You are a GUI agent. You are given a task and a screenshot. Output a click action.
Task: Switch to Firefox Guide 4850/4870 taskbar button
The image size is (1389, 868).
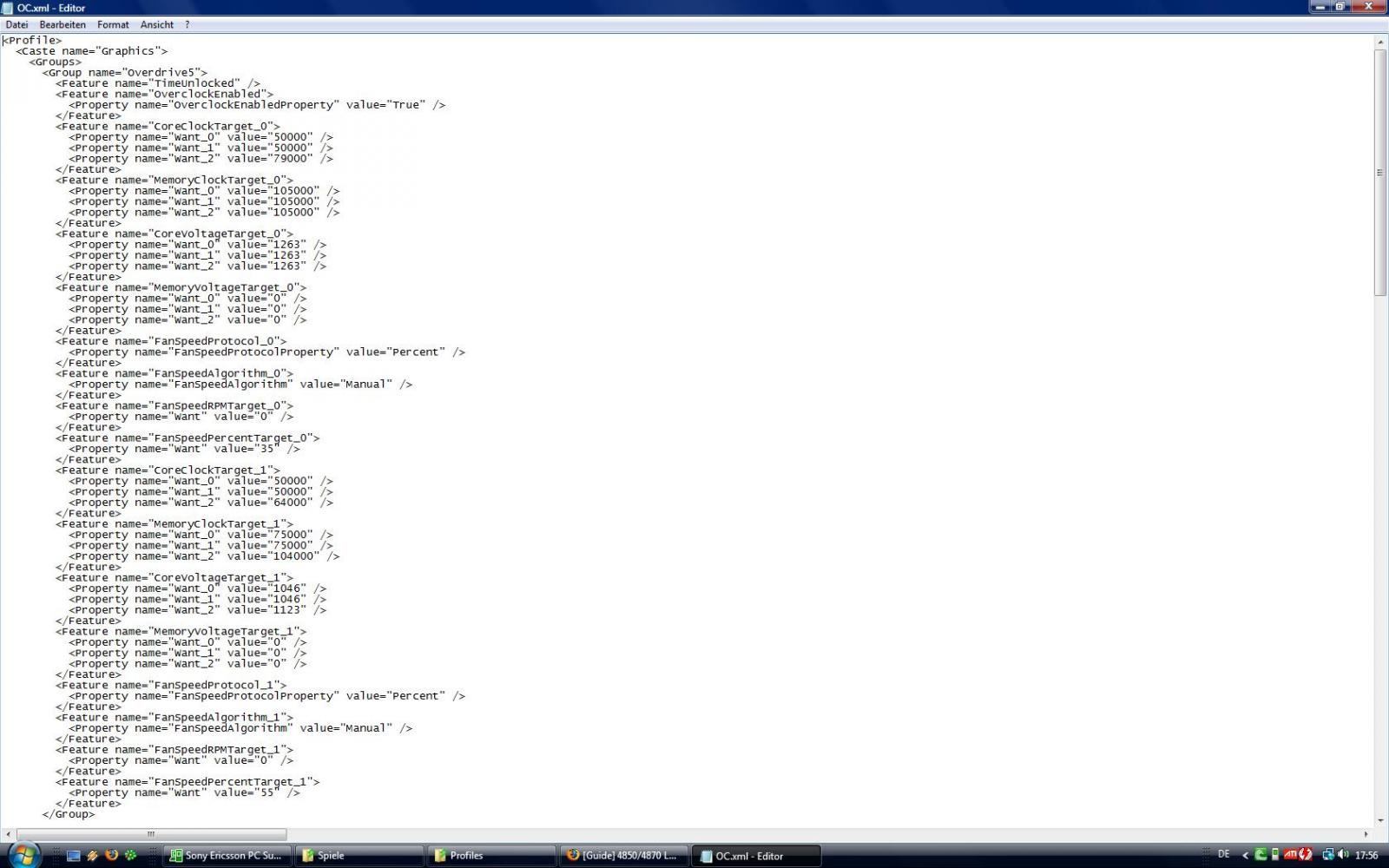pos(623,855)
